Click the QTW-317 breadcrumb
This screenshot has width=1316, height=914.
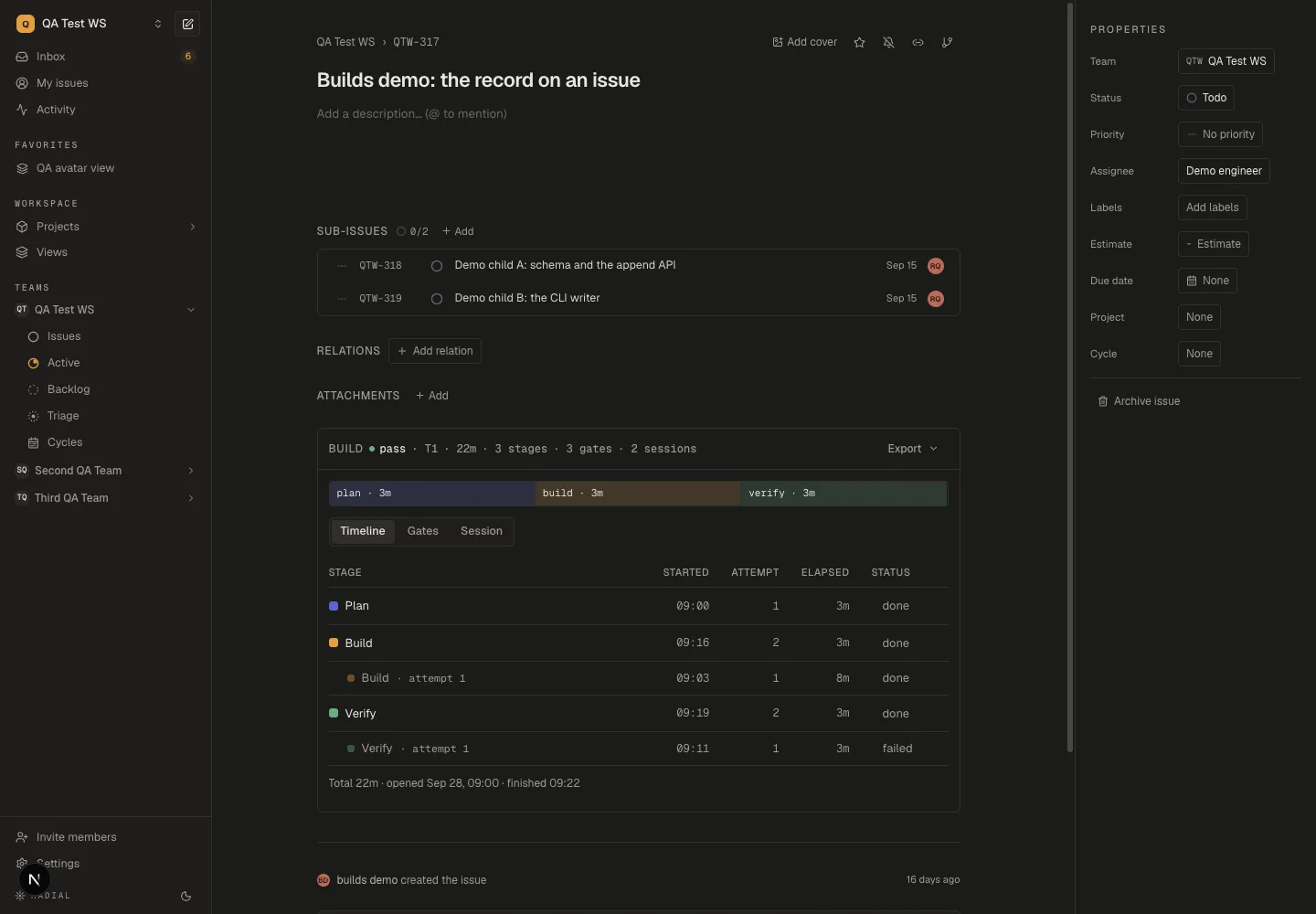pos(416,42)
